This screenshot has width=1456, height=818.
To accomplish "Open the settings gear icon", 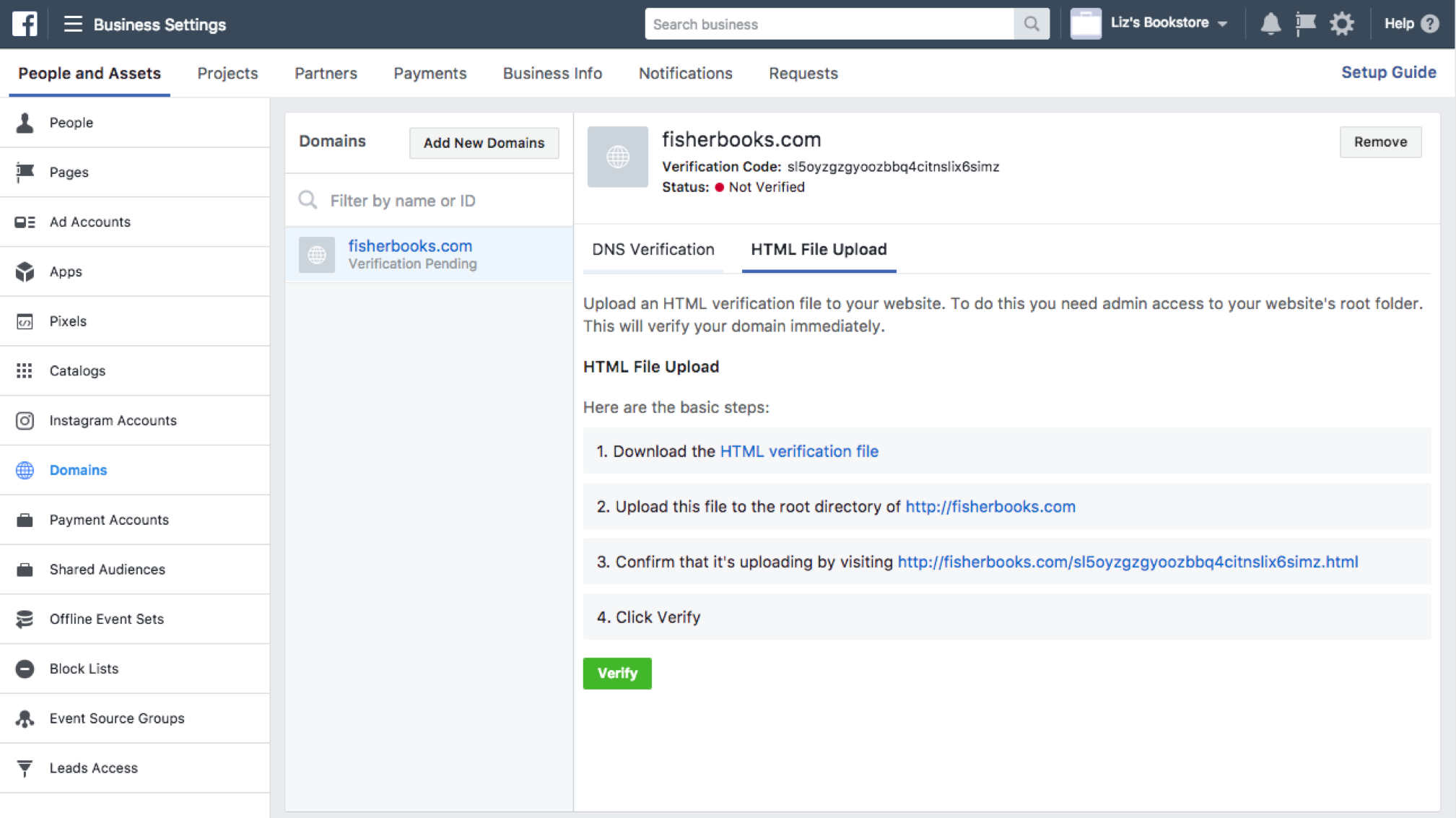I will coord(1342,24).
